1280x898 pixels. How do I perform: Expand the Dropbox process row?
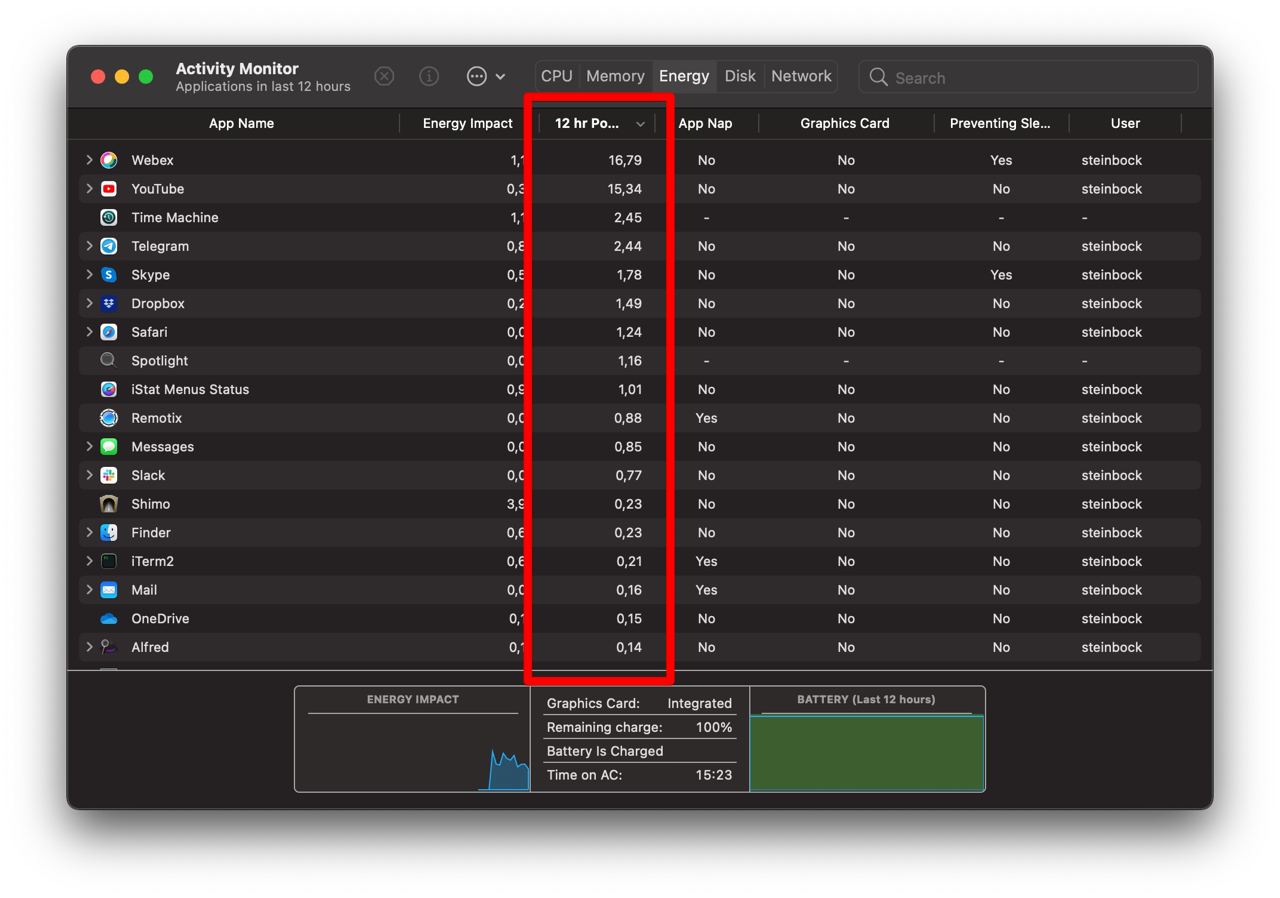click(x=89, y=303)
